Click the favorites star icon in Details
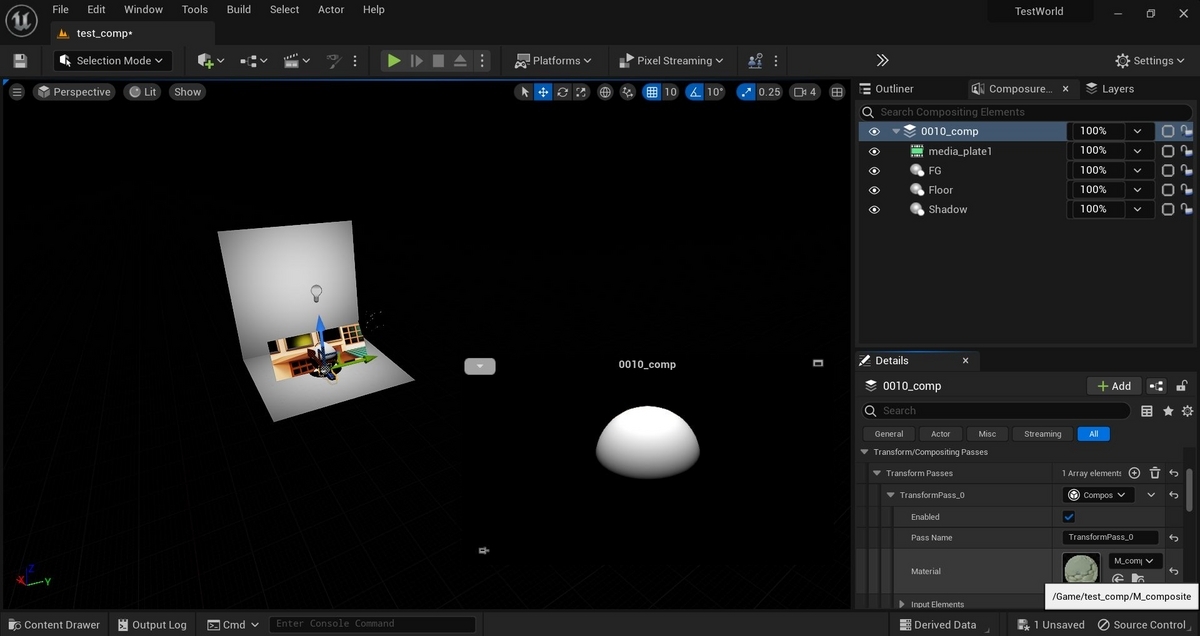The height and width of the screenshot is (636, 1200). 1167,411
